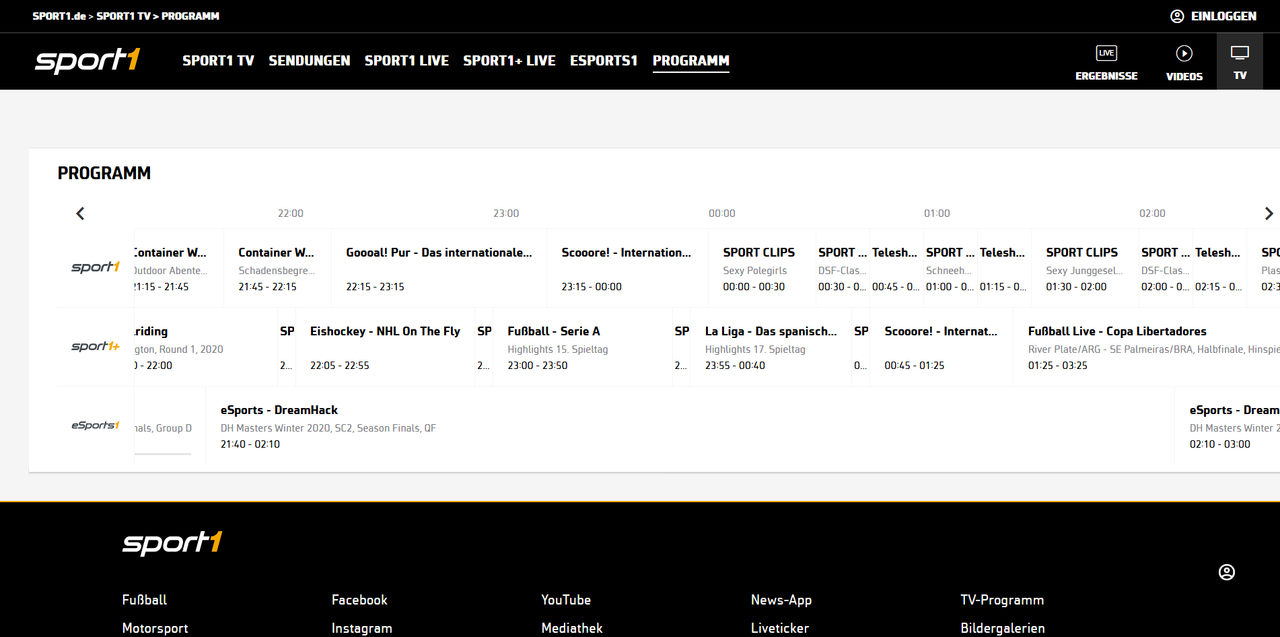Open Eishockey - NHL On The Fly program

(385, 347)
